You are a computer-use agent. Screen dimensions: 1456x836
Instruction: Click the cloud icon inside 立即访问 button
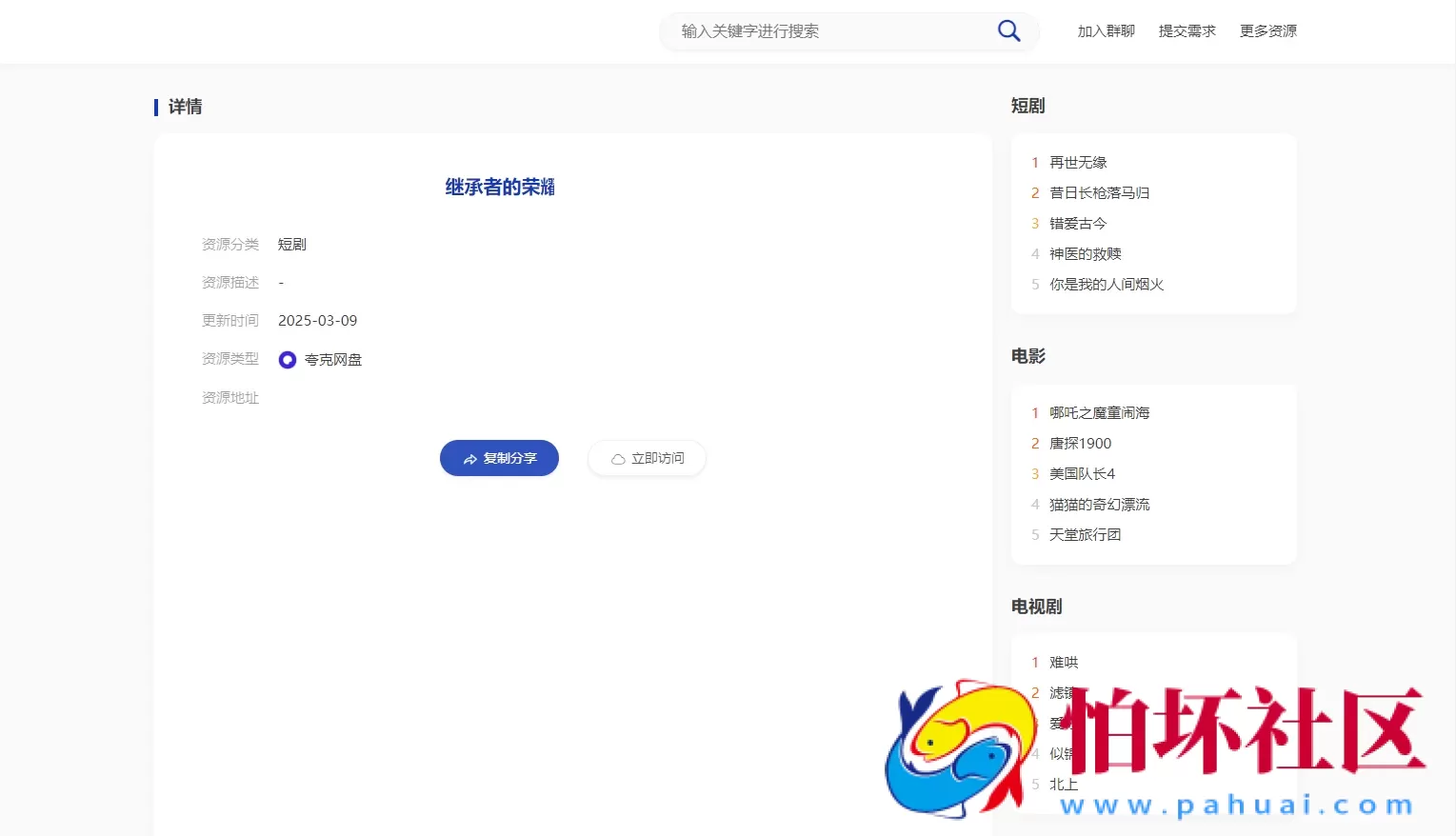pos(617,458)
